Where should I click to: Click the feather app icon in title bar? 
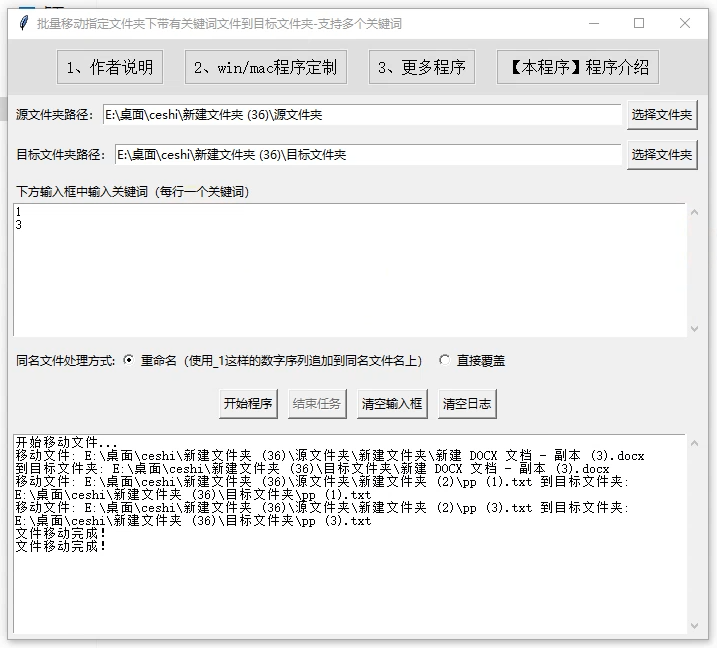(24, 23)
